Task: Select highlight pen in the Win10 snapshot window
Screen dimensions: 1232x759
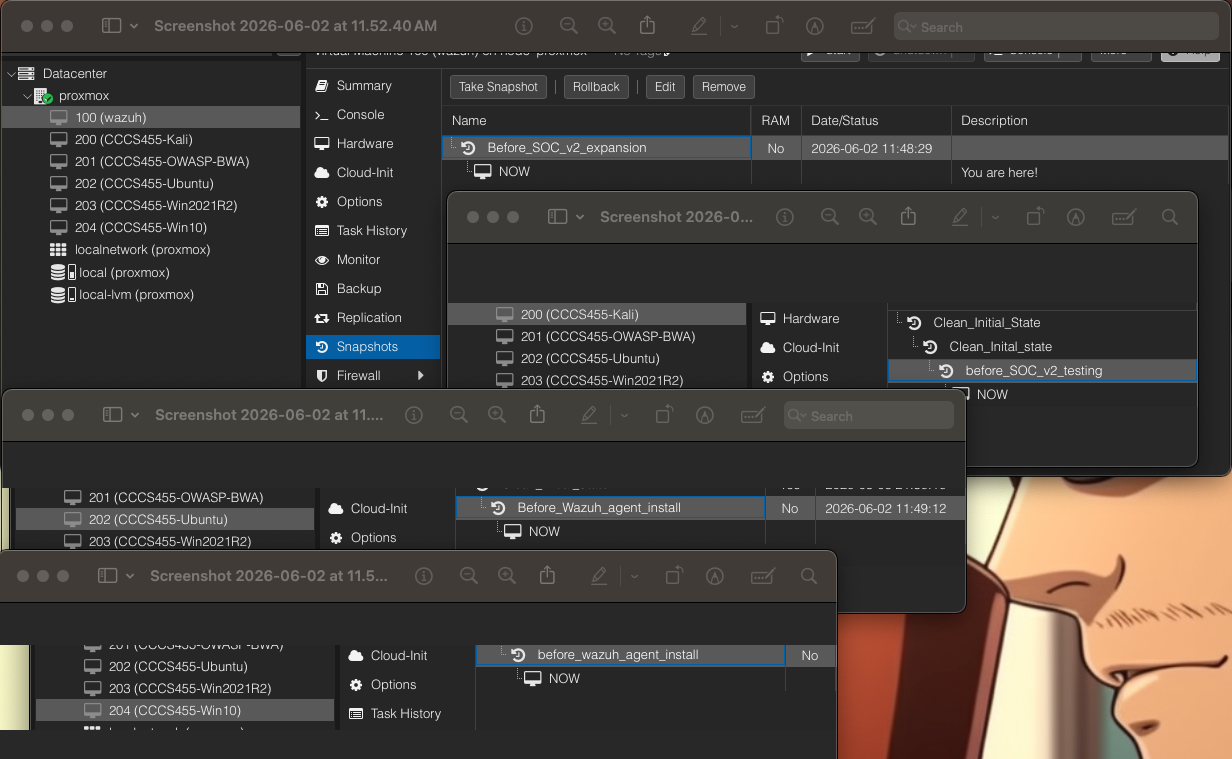Action: click(x=599, y=576)
